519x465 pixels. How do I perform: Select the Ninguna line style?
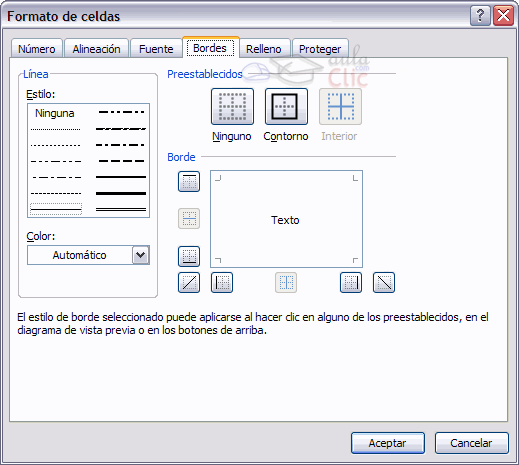pos(55,113)
